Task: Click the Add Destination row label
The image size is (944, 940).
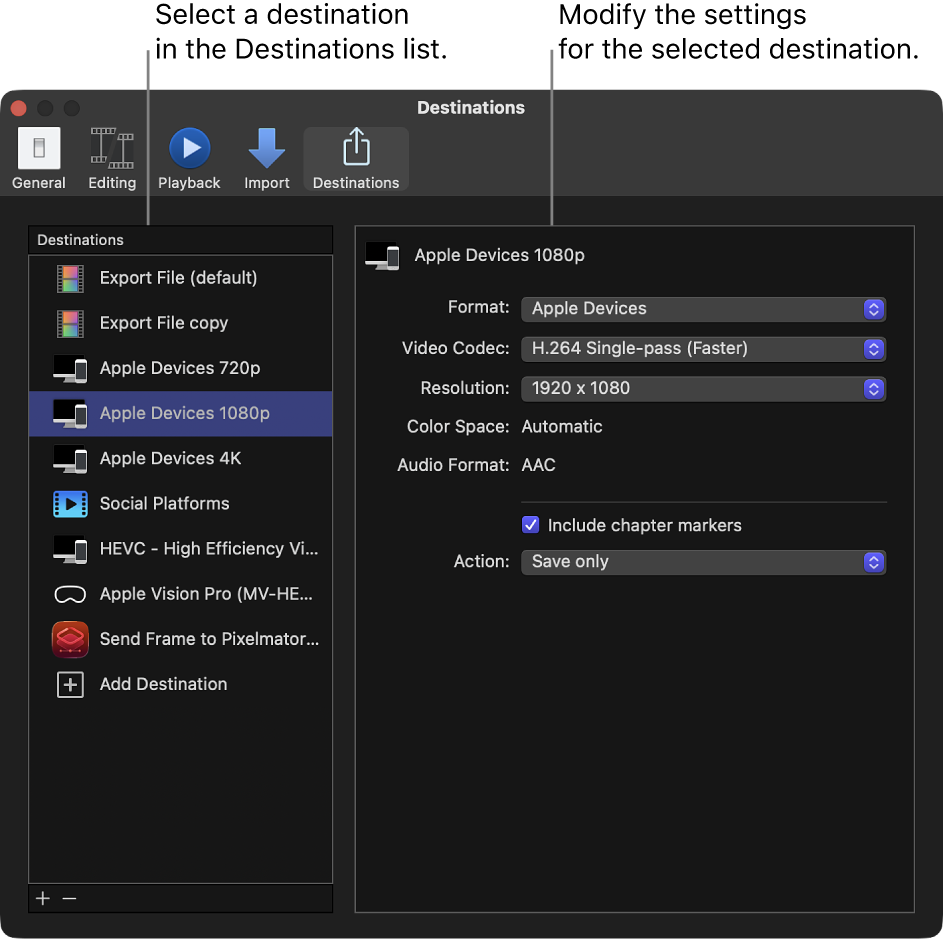Action: 164,685
